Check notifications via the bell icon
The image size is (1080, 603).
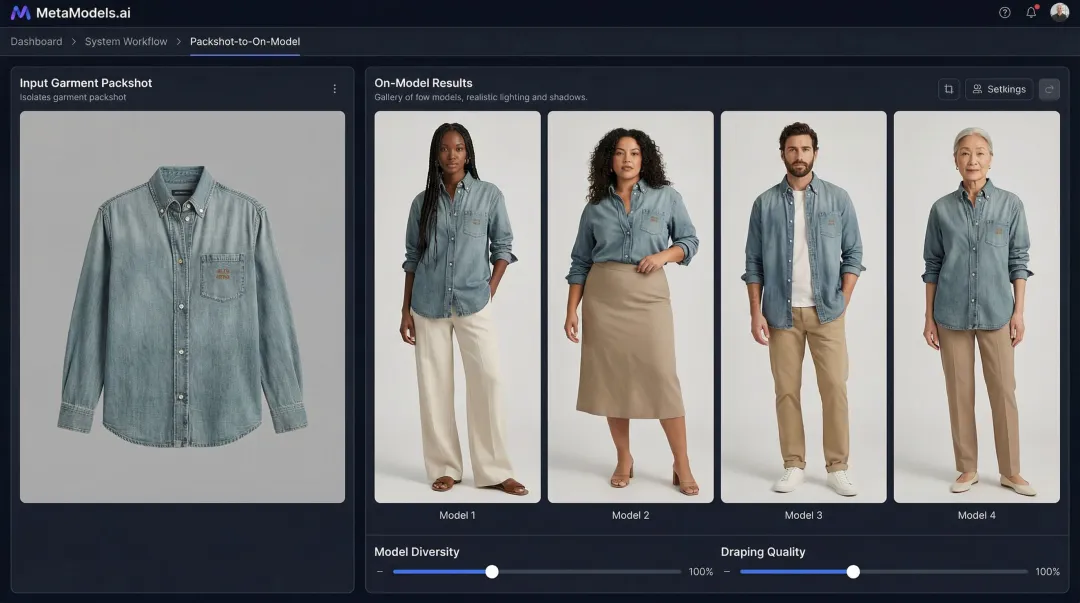coord(1030,13)
